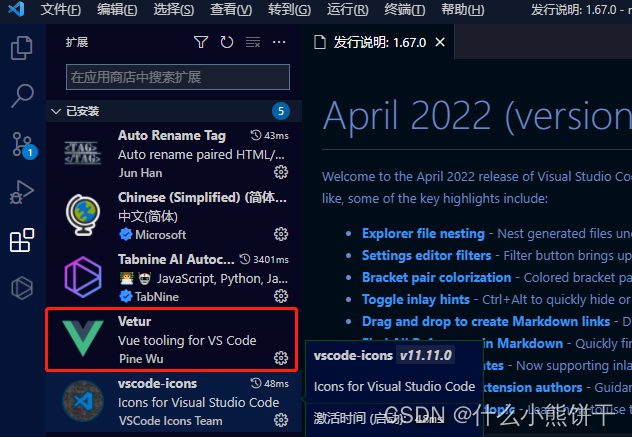This screenshot has width=632, height=437.
Task: Open the 运行(R) menu
Action: [x=347, y=9]
